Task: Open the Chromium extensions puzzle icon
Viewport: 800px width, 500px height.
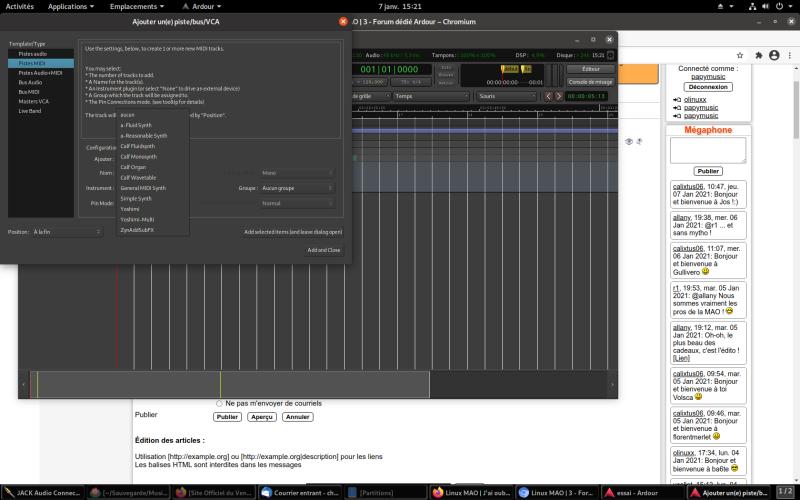Action: 759,55
